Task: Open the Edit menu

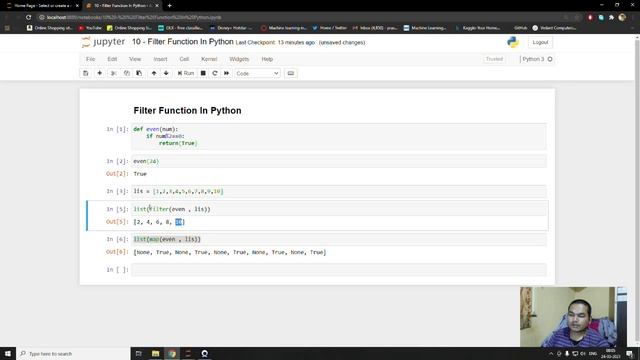Action: [x=112, y=59]
